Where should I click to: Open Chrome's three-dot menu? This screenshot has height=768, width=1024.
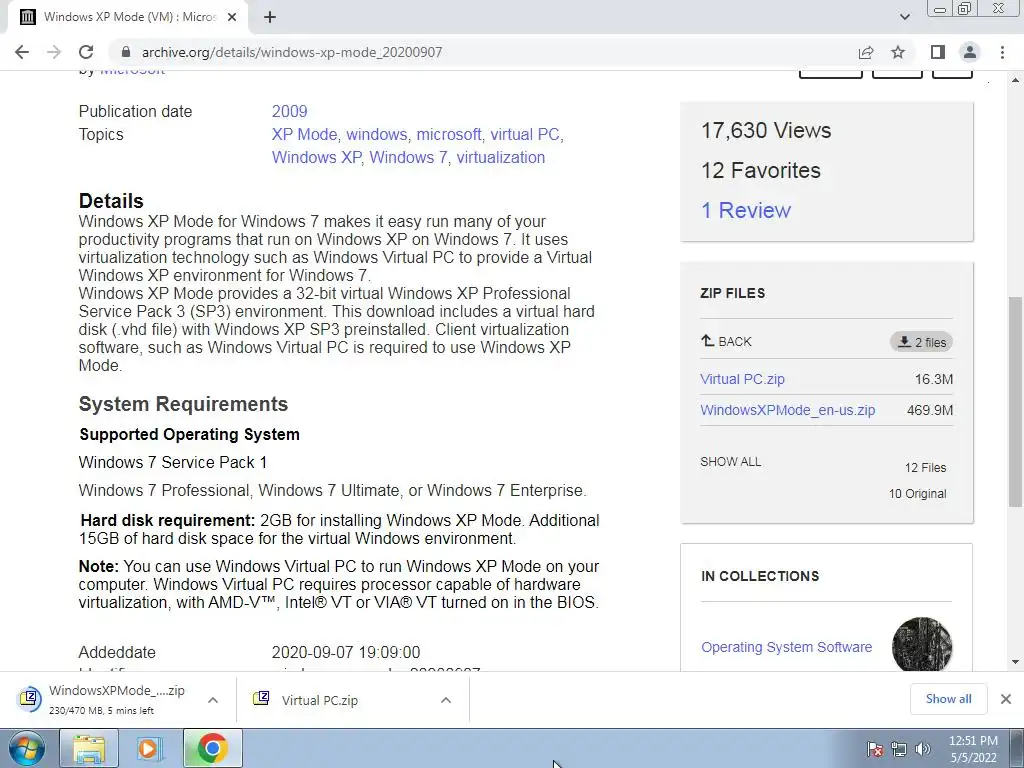1002,52
